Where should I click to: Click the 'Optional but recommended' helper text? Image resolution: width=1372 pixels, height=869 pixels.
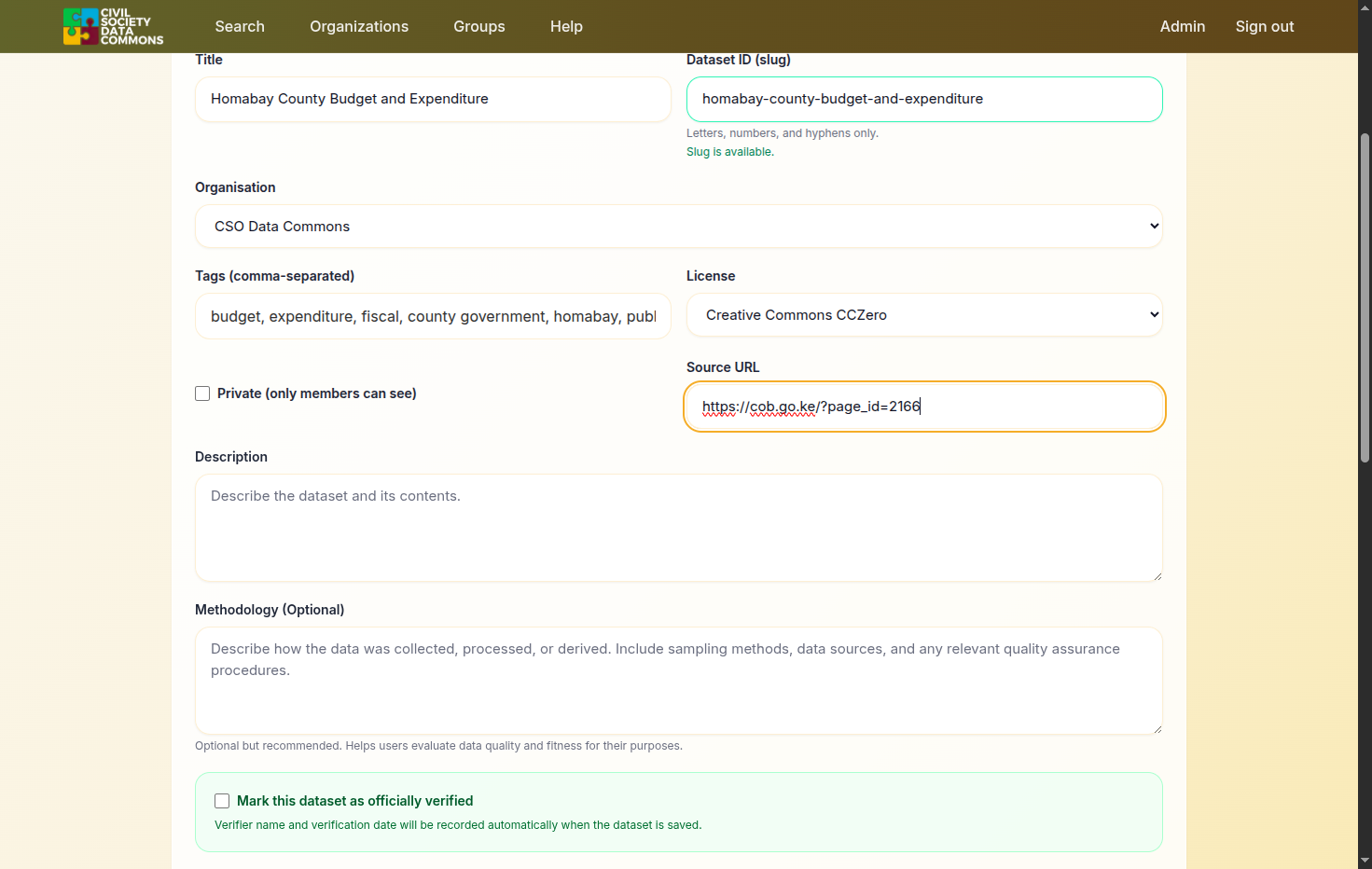click(x=438, y=746)
